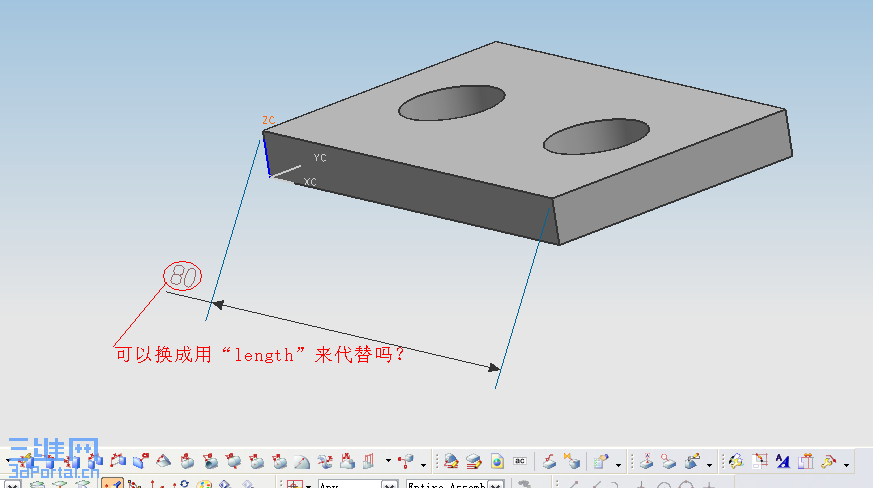The image size is (873, 488).
Task: Select the left circular hole on the plate
Action: (x=452, y=103)
